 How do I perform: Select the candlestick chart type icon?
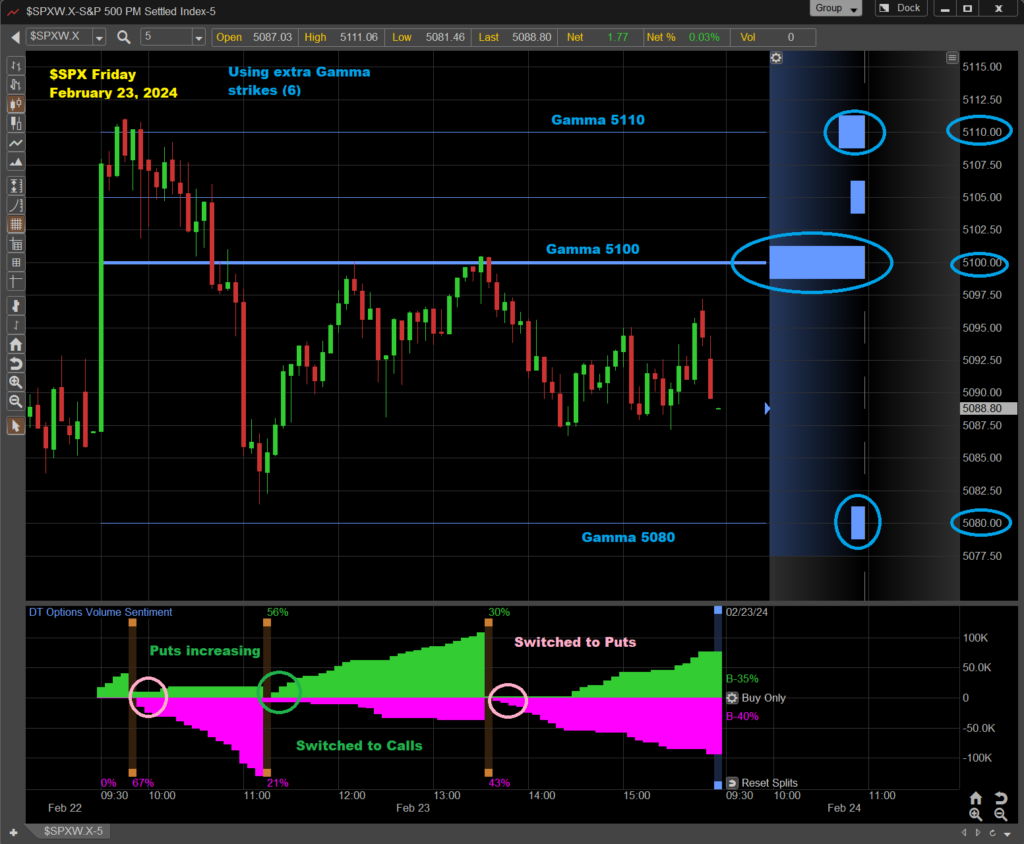[x=16, y=103]
